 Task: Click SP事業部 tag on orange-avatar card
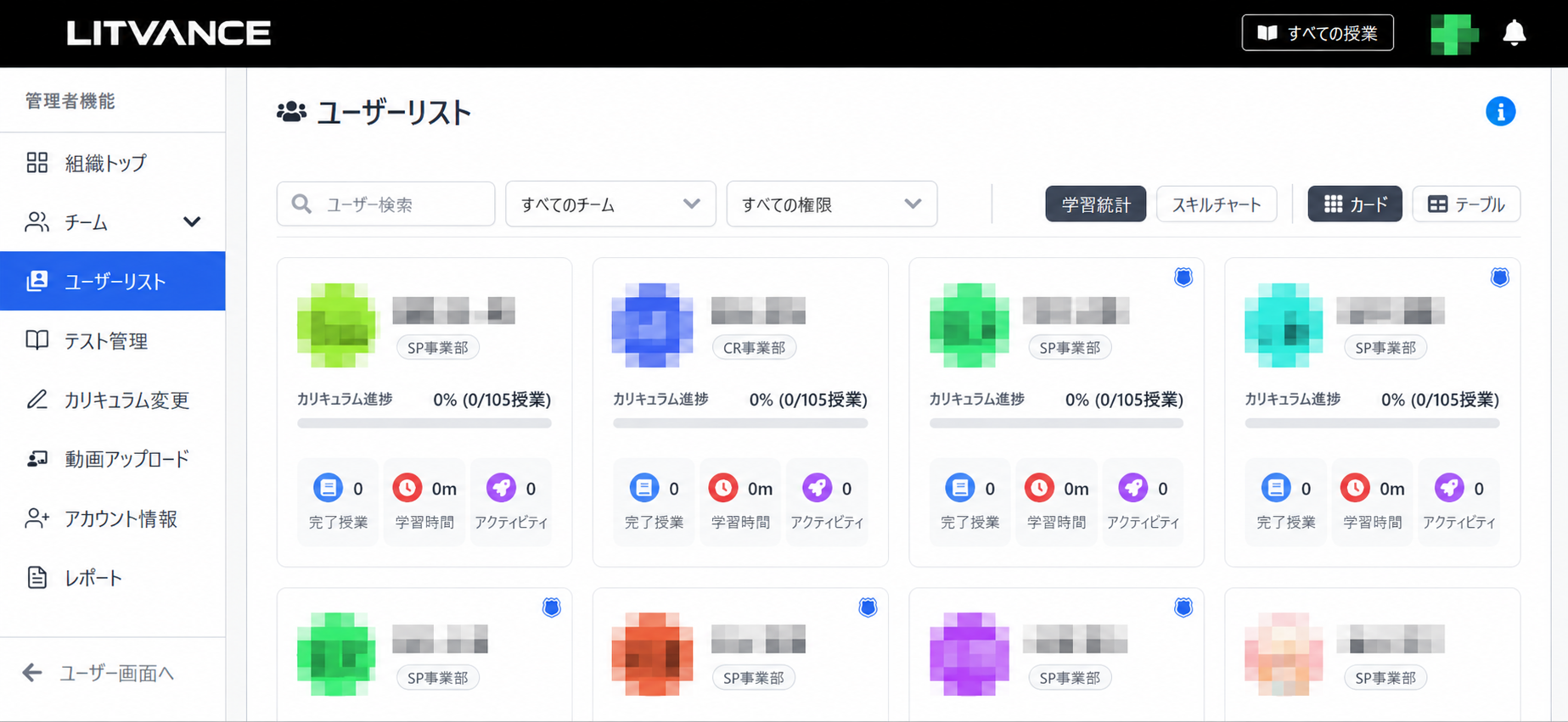pyautogui.click(x=754, y=677)
